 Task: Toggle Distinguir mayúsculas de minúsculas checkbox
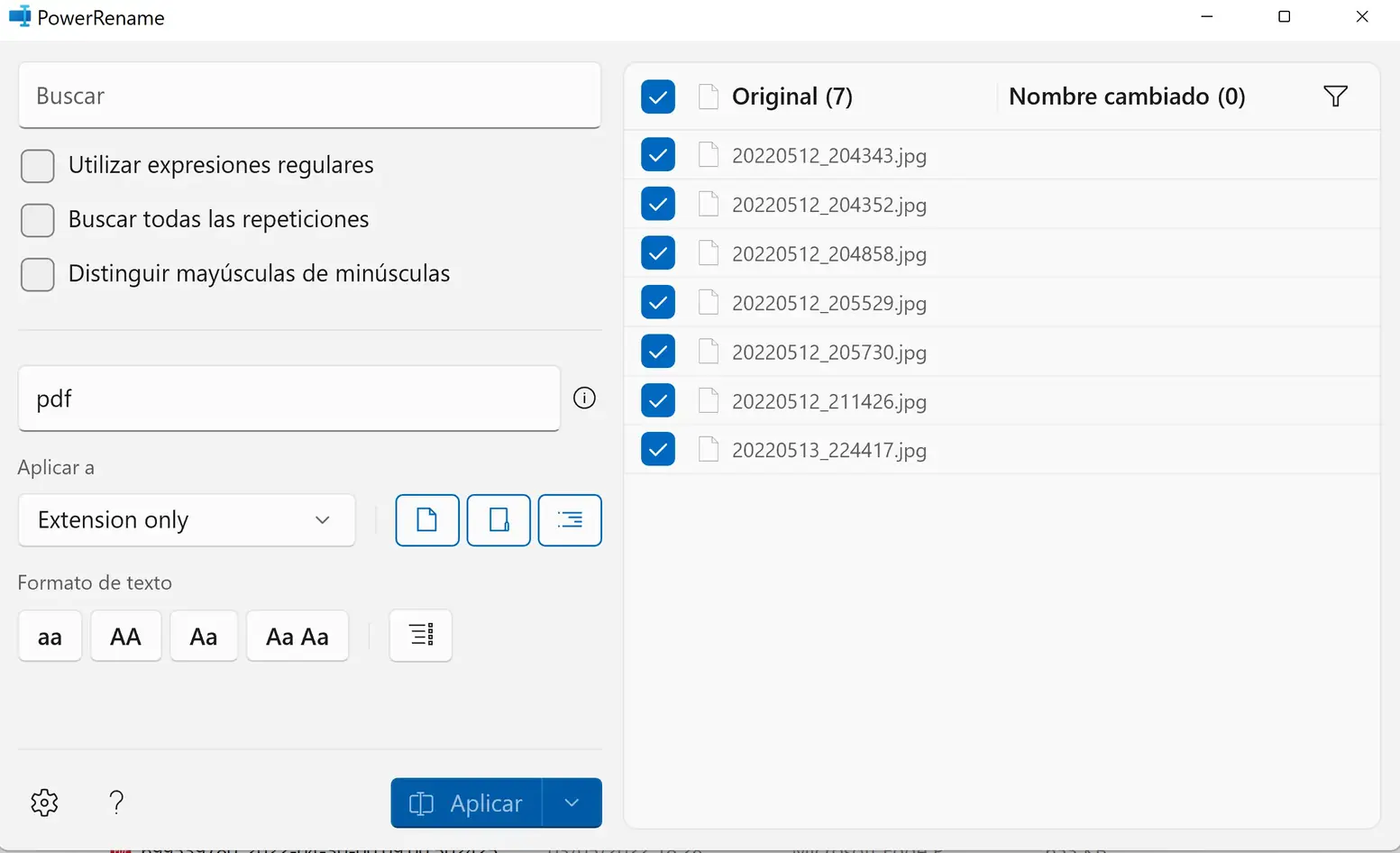38,275
